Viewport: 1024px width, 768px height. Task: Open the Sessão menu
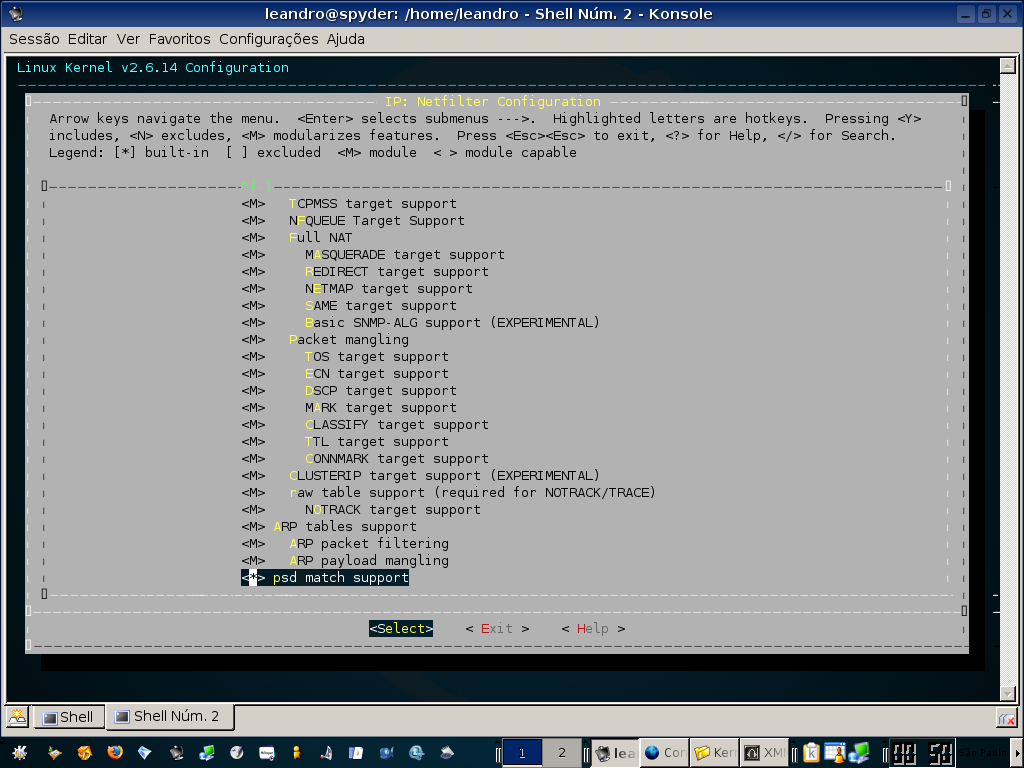click(x=34, y=39)
